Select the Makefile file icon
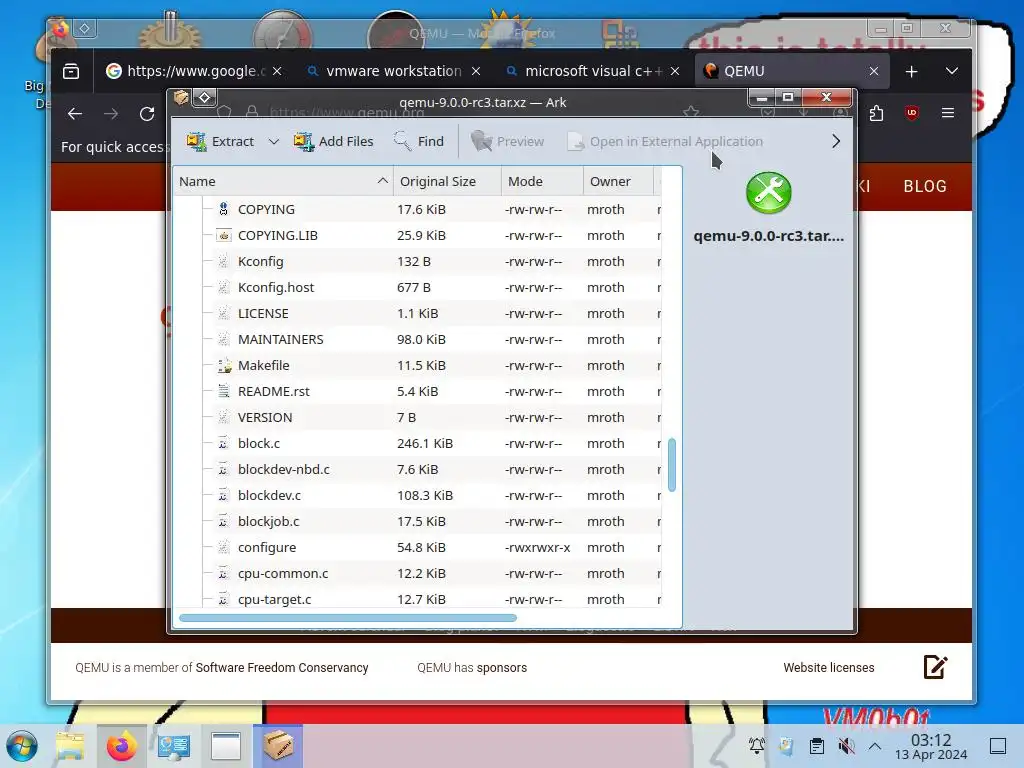Image resolution: width=1024 pixels, height=768 pixels. [223, 365]
